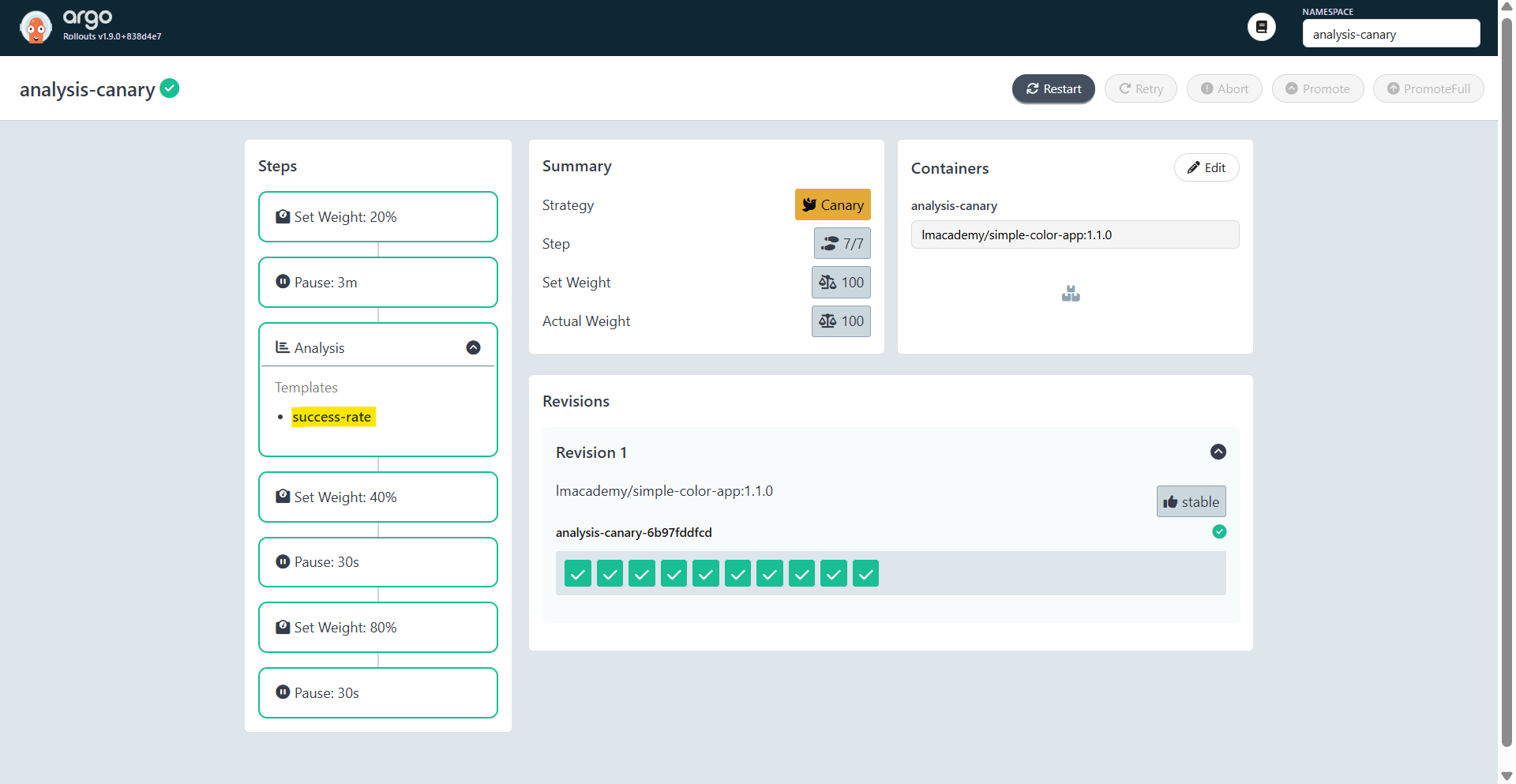Image resolution: width=1516 pixels, height=784 pixels.
Task: Click the PromoteFull button
Action: tap(1428, 88)
